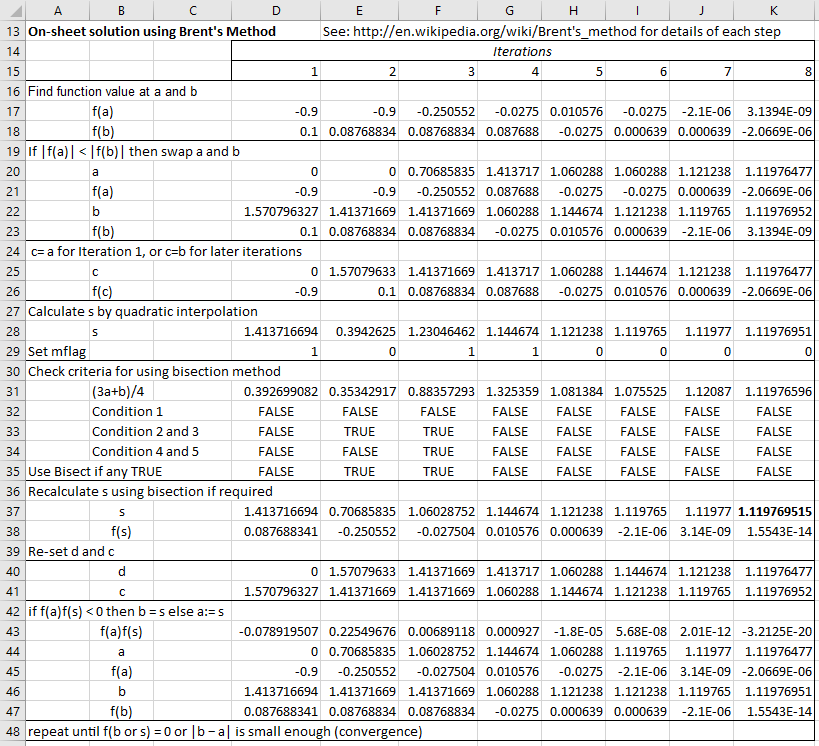Select the TRUE cell in iteration 2 row 33

(360, 431)
